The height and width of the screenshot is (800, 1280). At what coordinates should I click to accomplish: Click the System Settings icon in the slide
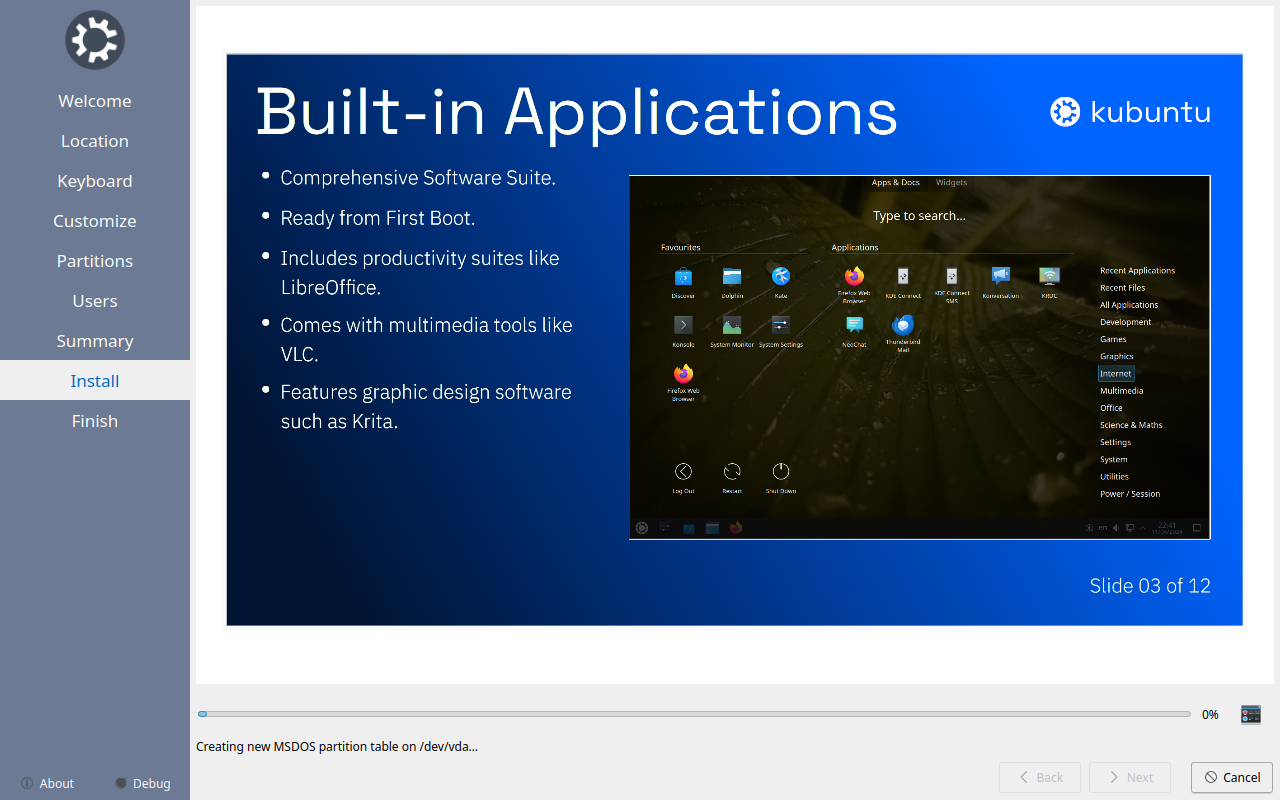pyautogui.click(x=781, y=324)
